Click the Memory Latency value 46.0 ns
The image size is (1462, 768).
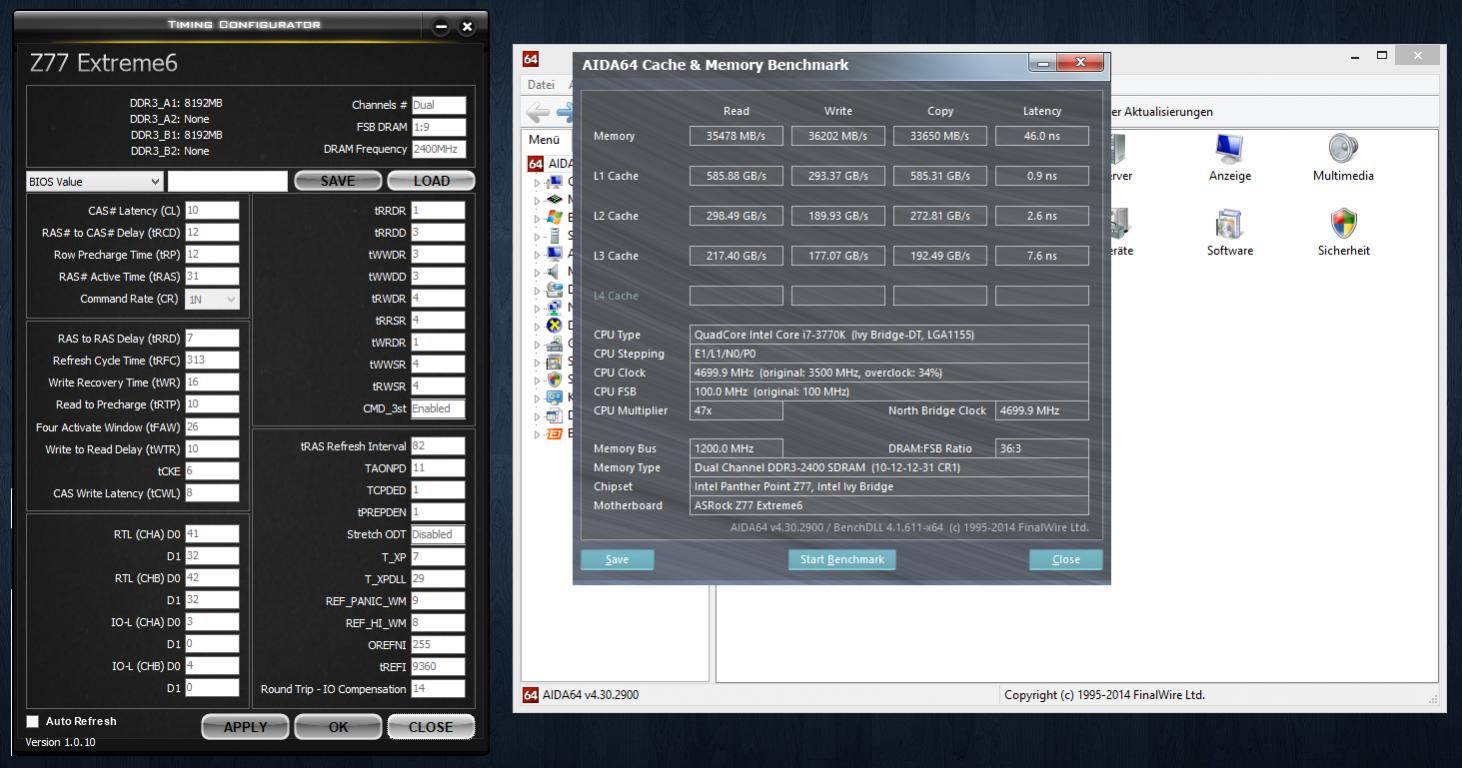coord(1042,136)
